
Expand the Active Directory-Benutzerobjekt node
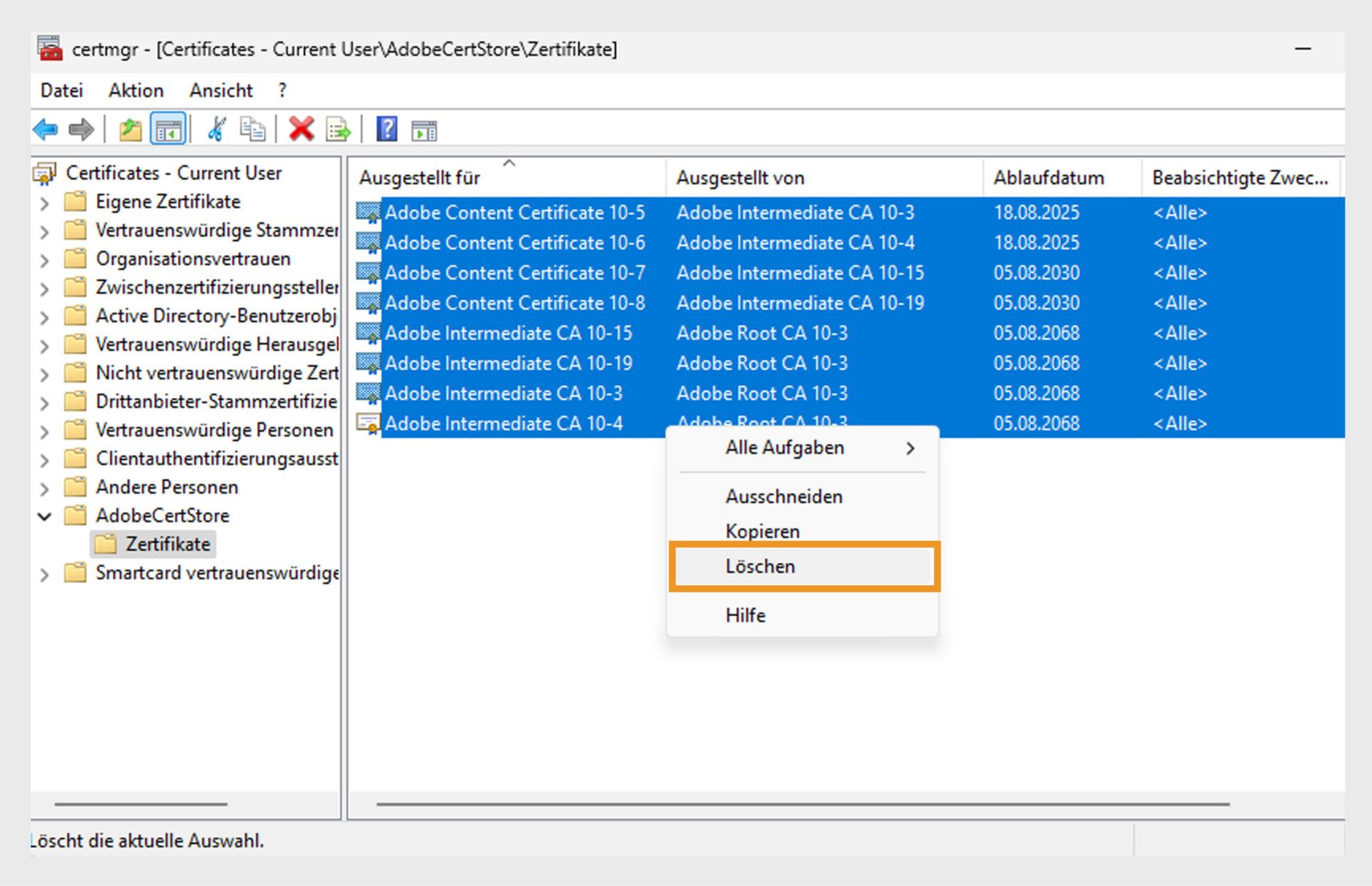(45, 318)
